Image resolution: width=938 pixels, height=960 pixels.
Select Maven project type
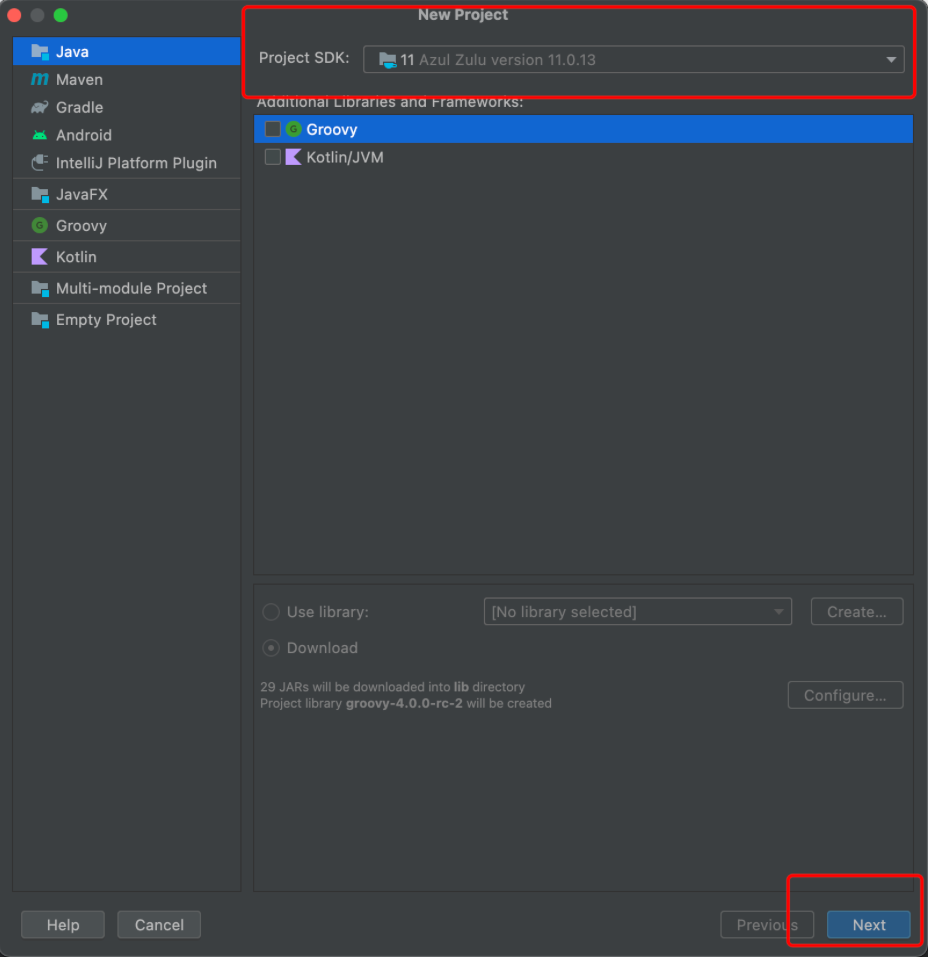(127, 80)
